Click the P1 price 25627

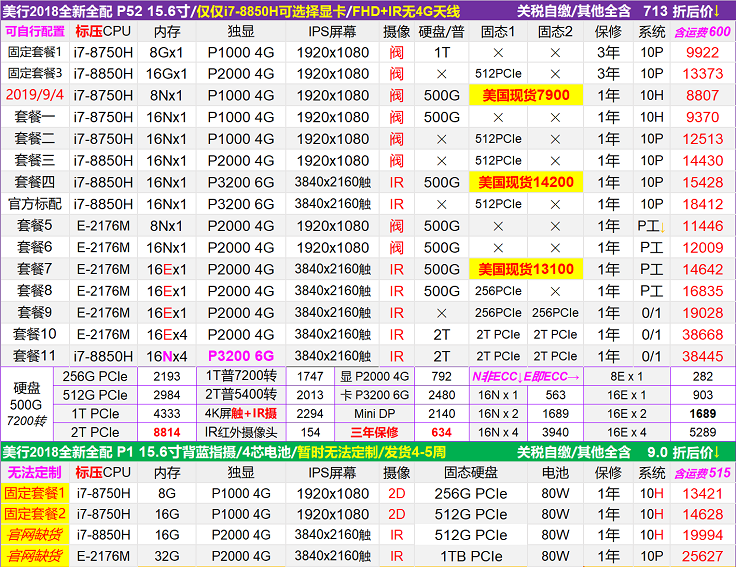(x=702, y=556)
